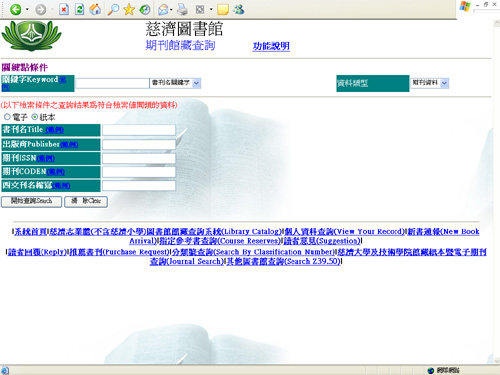This screenshot has height=375, width=500.
Task: Click the 期刊CODEN input field
Action: [x=139, y=172]
